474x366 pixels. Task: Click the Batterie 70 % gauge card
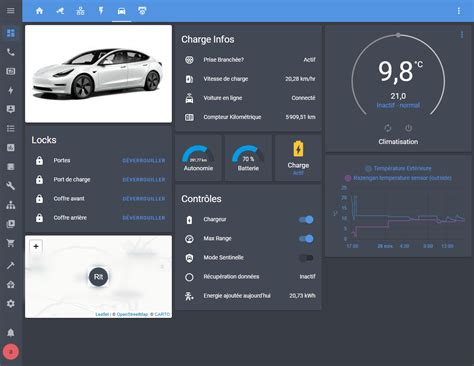pyautogui.click(x=248, y=158)
